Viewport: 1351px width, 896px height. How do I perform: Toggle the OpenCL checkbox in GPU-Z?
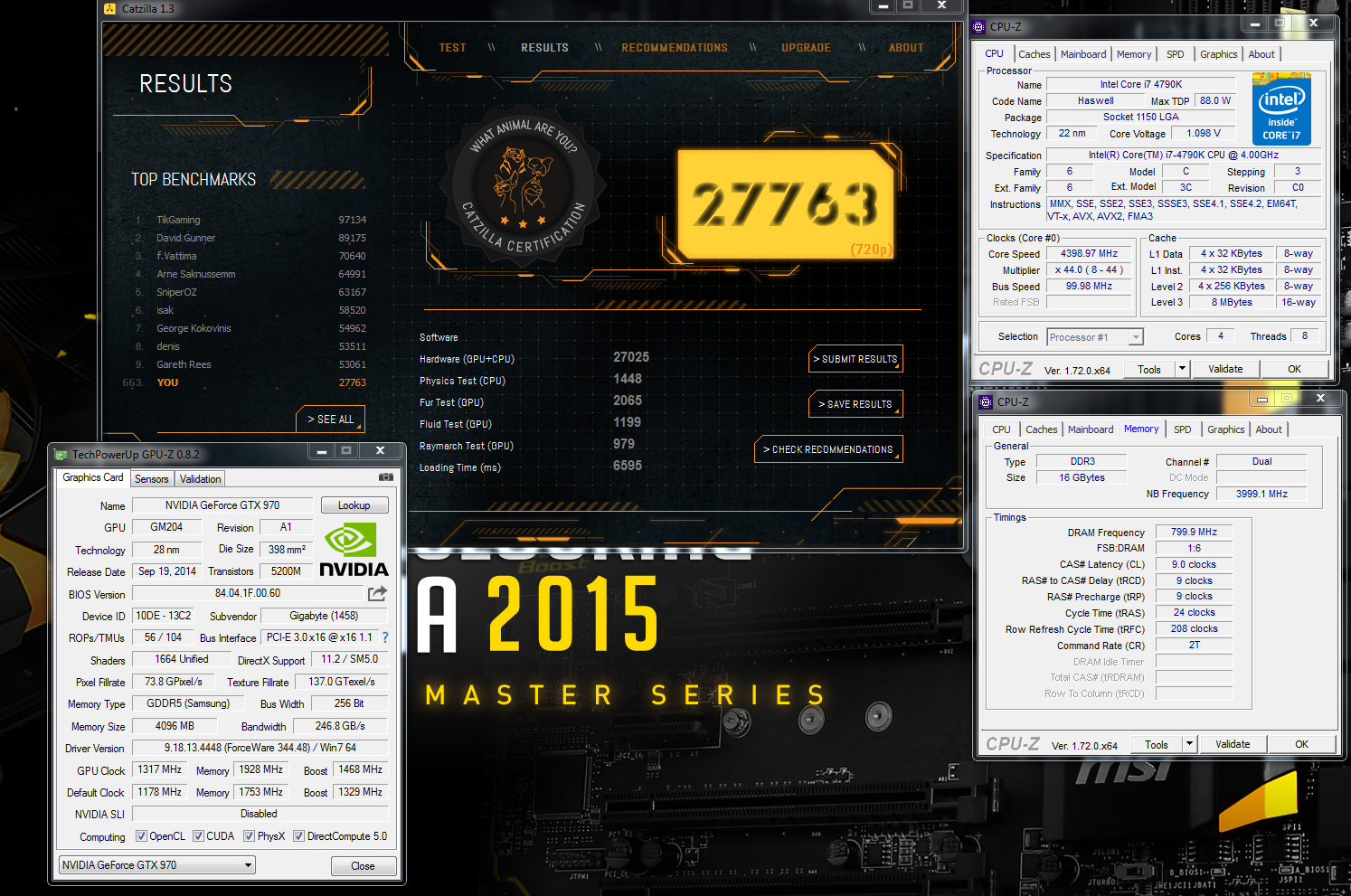click(141, 836)
